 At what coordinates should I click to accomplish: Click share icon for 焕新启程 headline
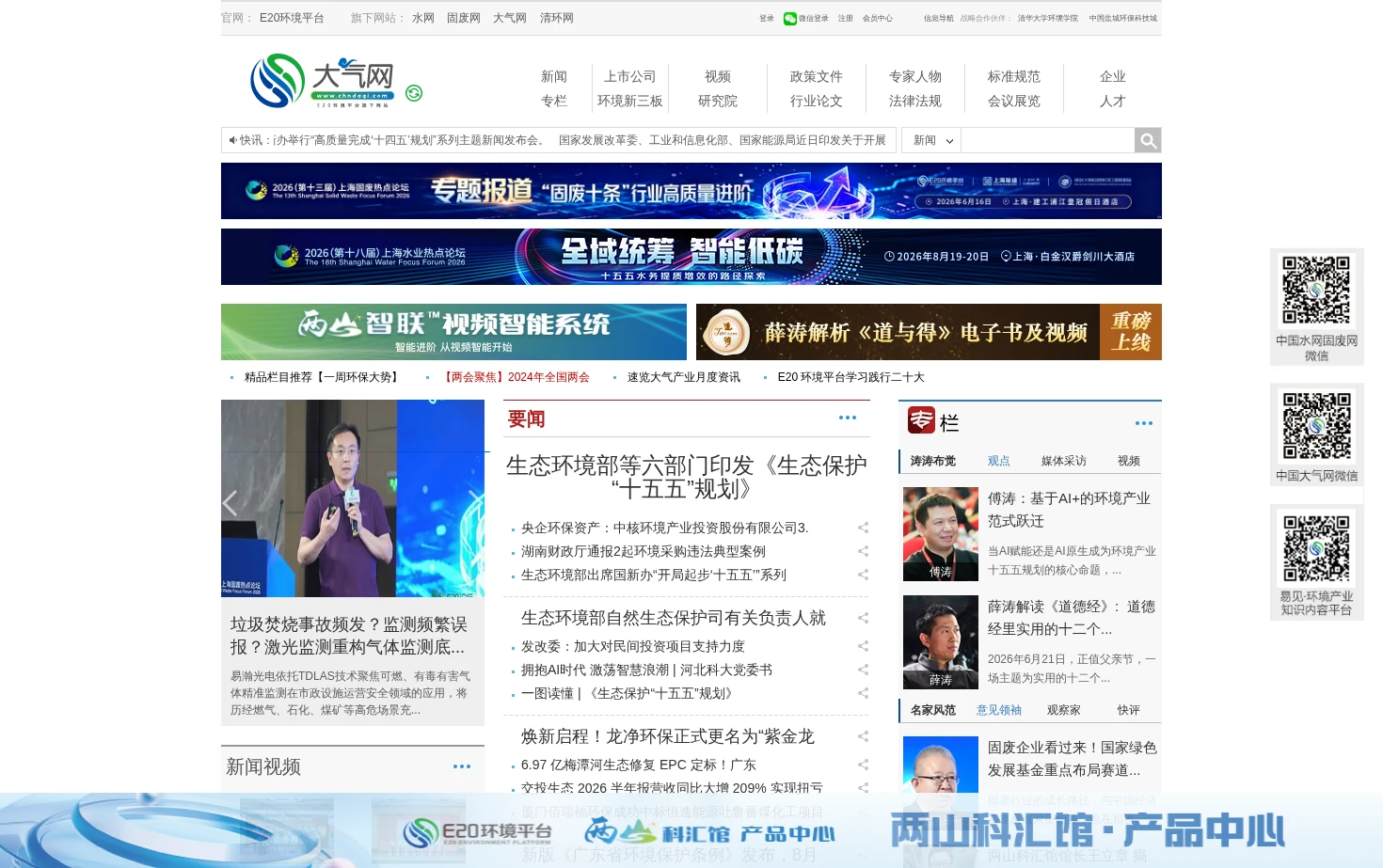[863, 736]
